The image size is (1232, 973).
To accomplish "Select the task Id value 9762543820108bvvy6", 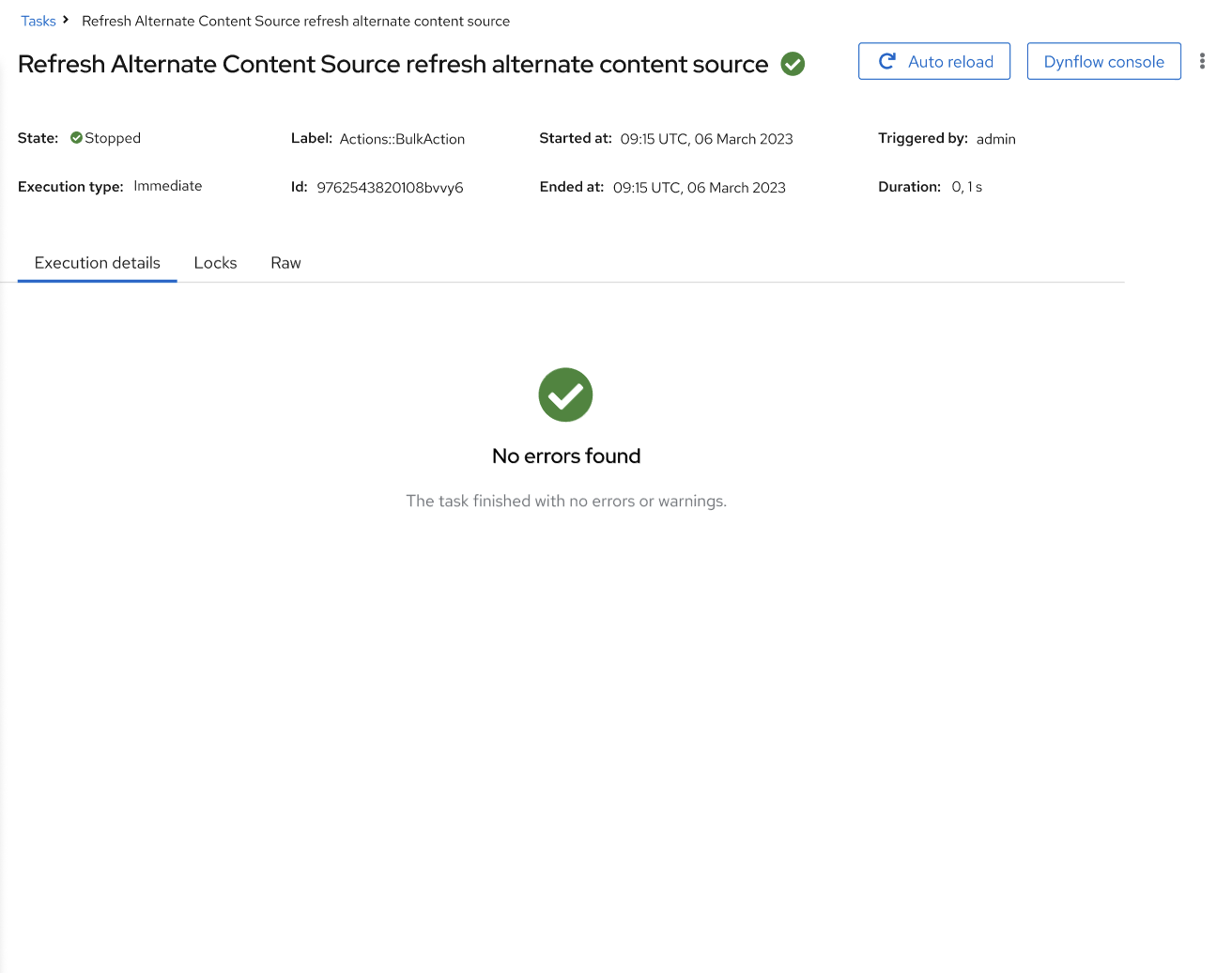I will tap(390, 188).
